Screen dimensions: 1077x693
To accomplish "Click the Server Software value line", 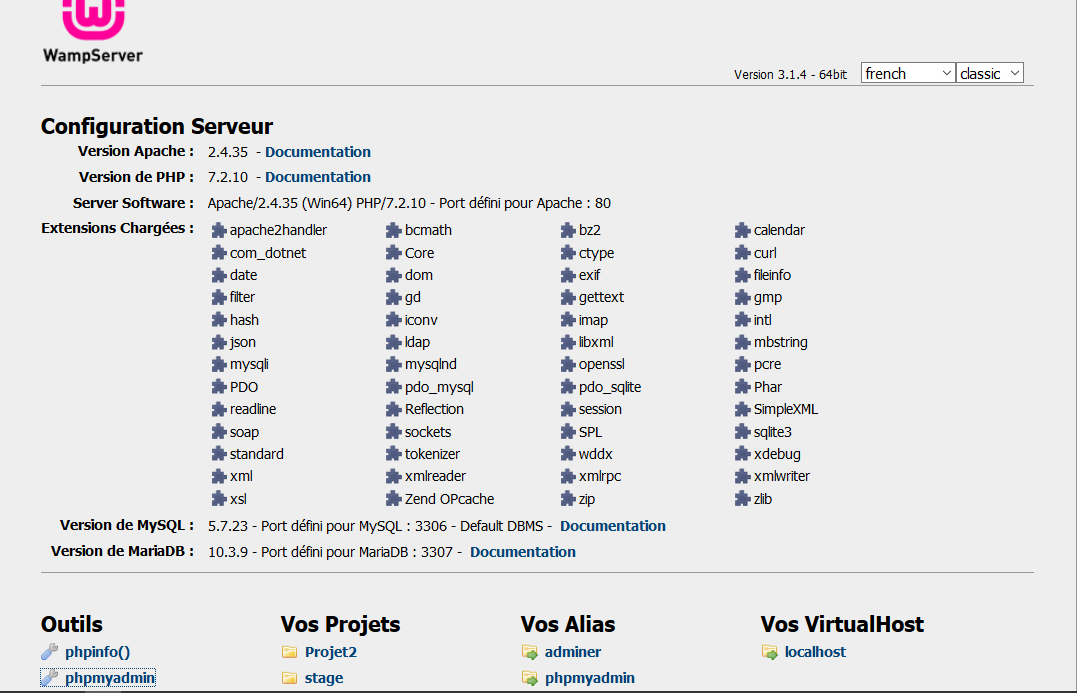I will pyautogui.click(x=409, y=203).
